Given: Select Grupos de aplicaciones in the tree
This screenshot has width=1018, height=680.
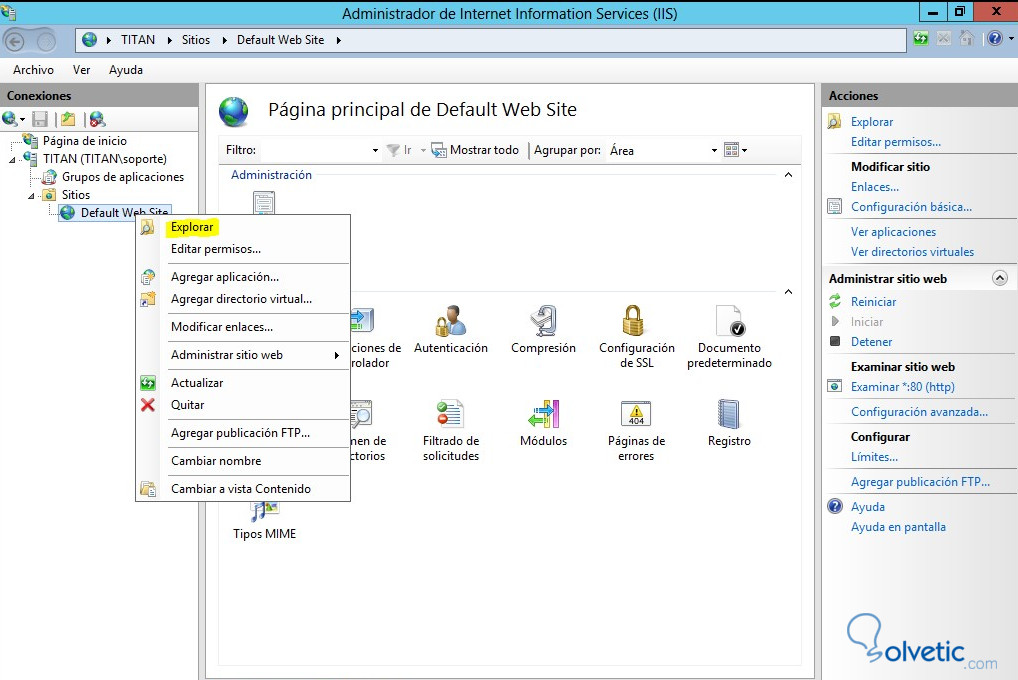Looking at the screenshot, I should point(123,177).
